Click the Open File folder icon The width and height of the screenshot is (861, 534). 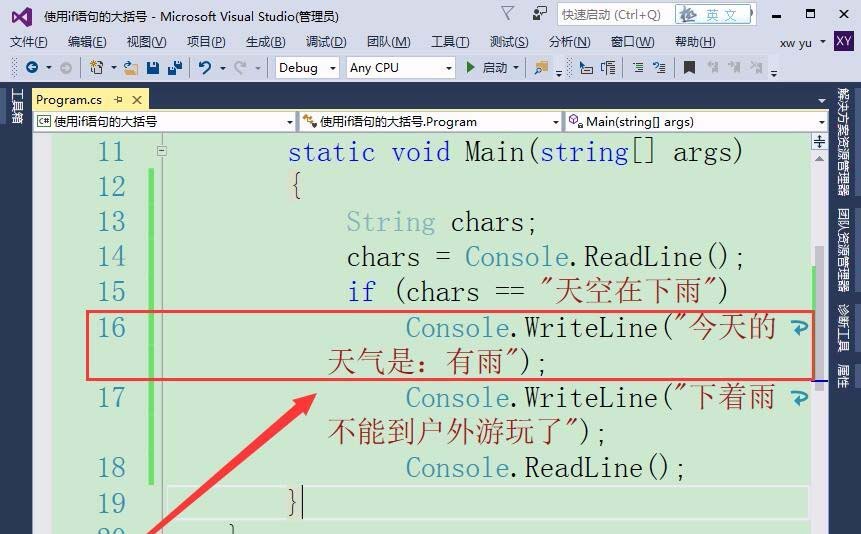131,68
